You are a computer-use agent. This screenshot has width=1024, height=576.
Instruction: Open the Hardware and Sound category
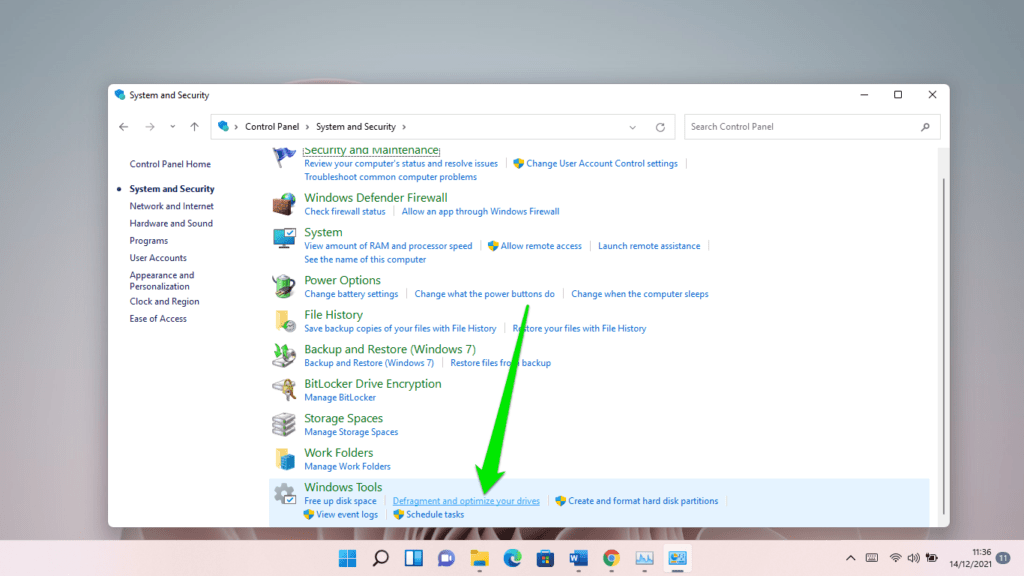click(171, 222)
